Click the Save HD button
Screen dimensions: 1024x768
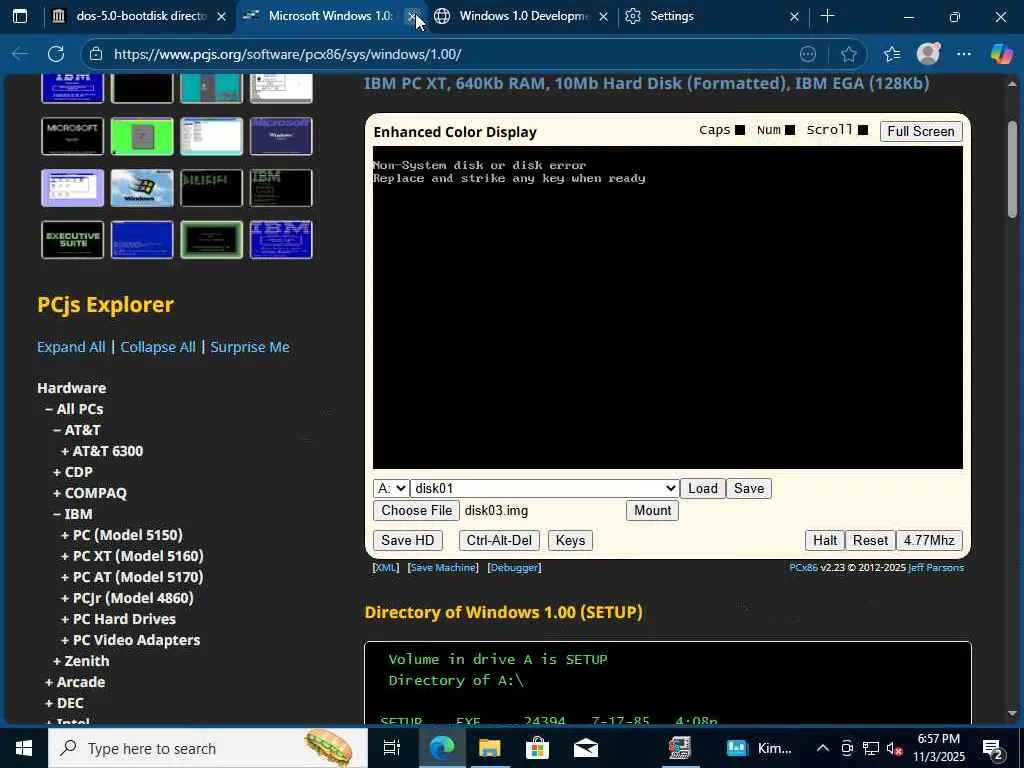[x=408, y=541]
